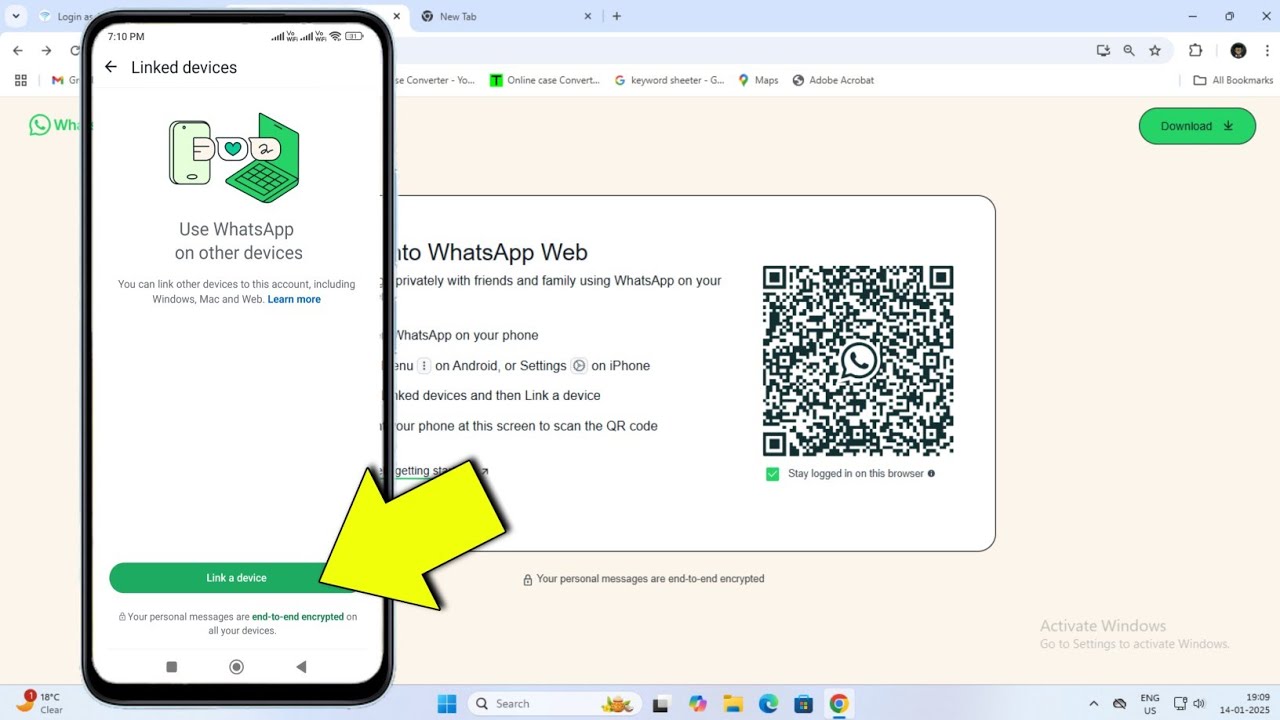Click the WhatsApp QR code image

tap(858, 361)
